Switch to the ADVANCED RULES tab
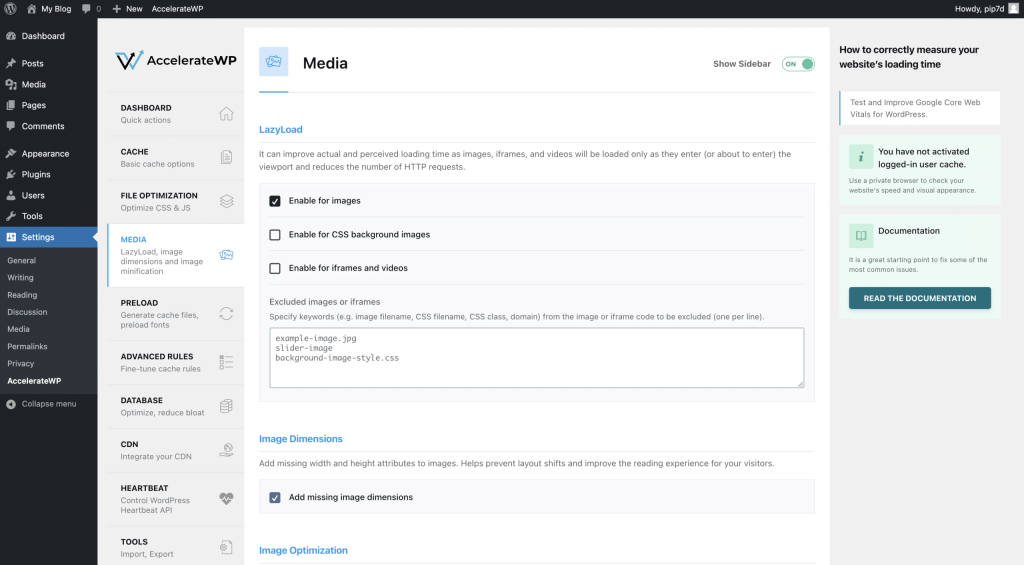The width and height of the screenshot is (1024, 565). coord(176,363)
